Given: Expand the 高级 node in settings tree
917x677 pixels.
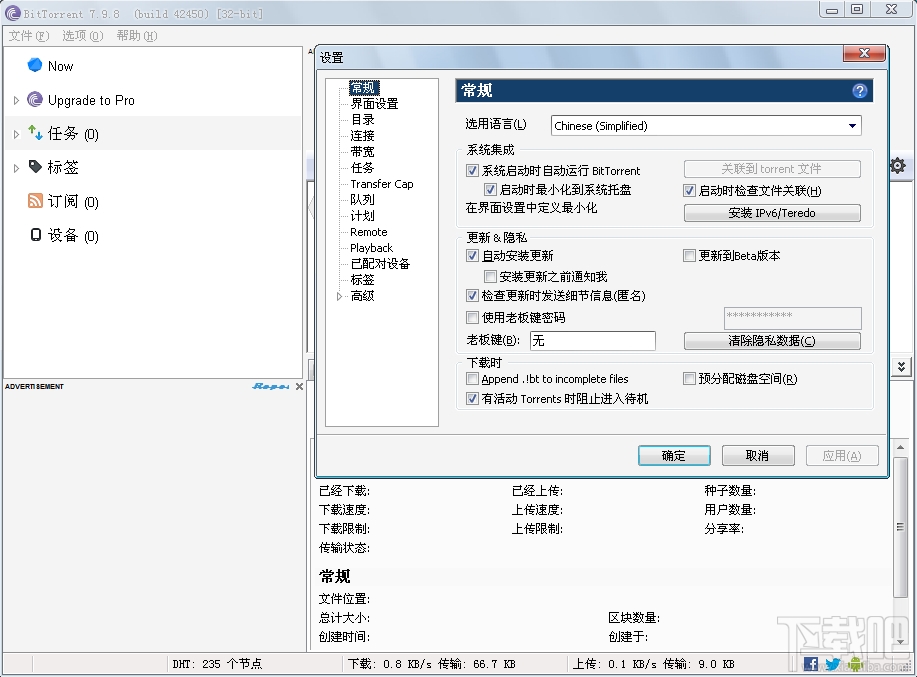Looking at the screenshot, I should click(340, 295).
